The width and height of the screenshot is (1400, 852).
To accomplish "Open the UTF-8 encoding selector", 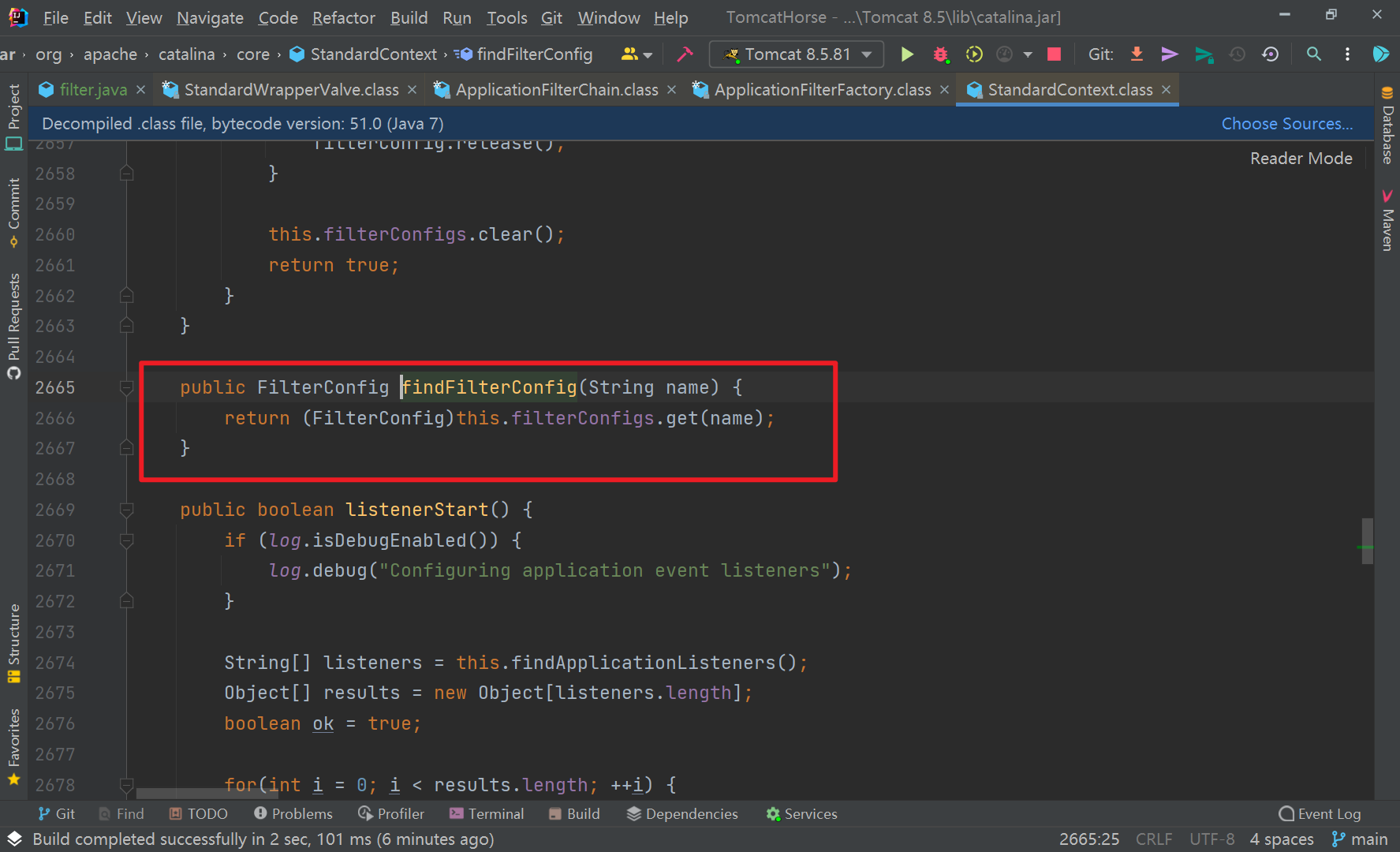I will tap(1211, 839).
